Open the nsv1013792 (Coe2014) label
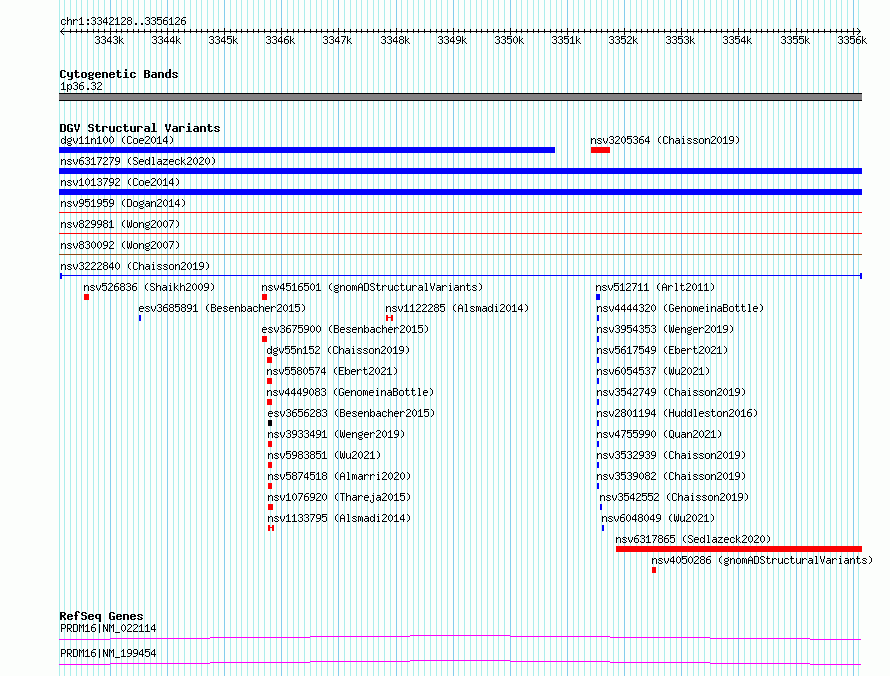 [x=120, y=182]
